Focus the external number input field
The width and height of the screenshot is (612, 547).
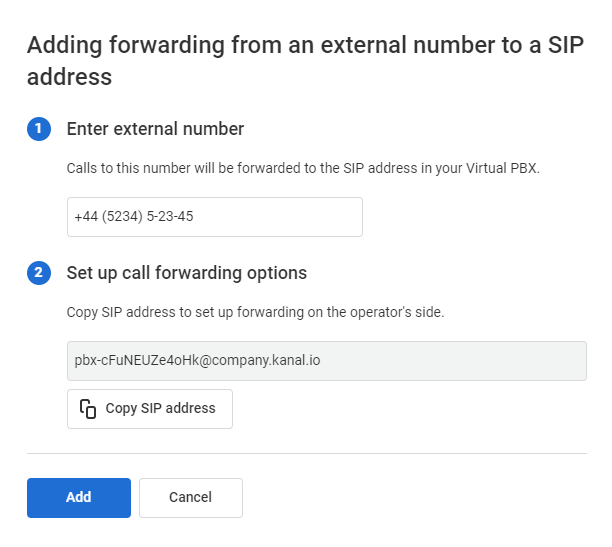(215, 217)
